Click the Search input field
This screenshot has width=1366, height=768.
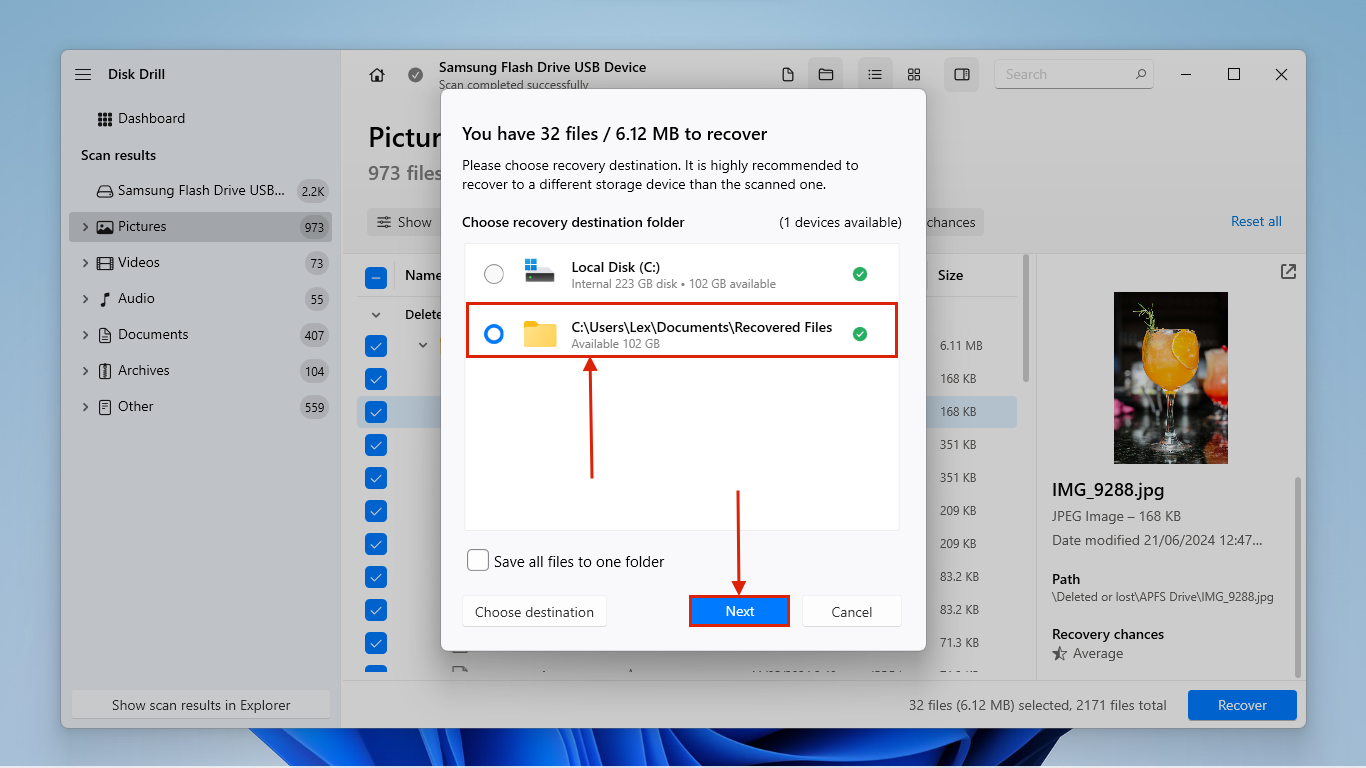click(x=1065, y=75)
